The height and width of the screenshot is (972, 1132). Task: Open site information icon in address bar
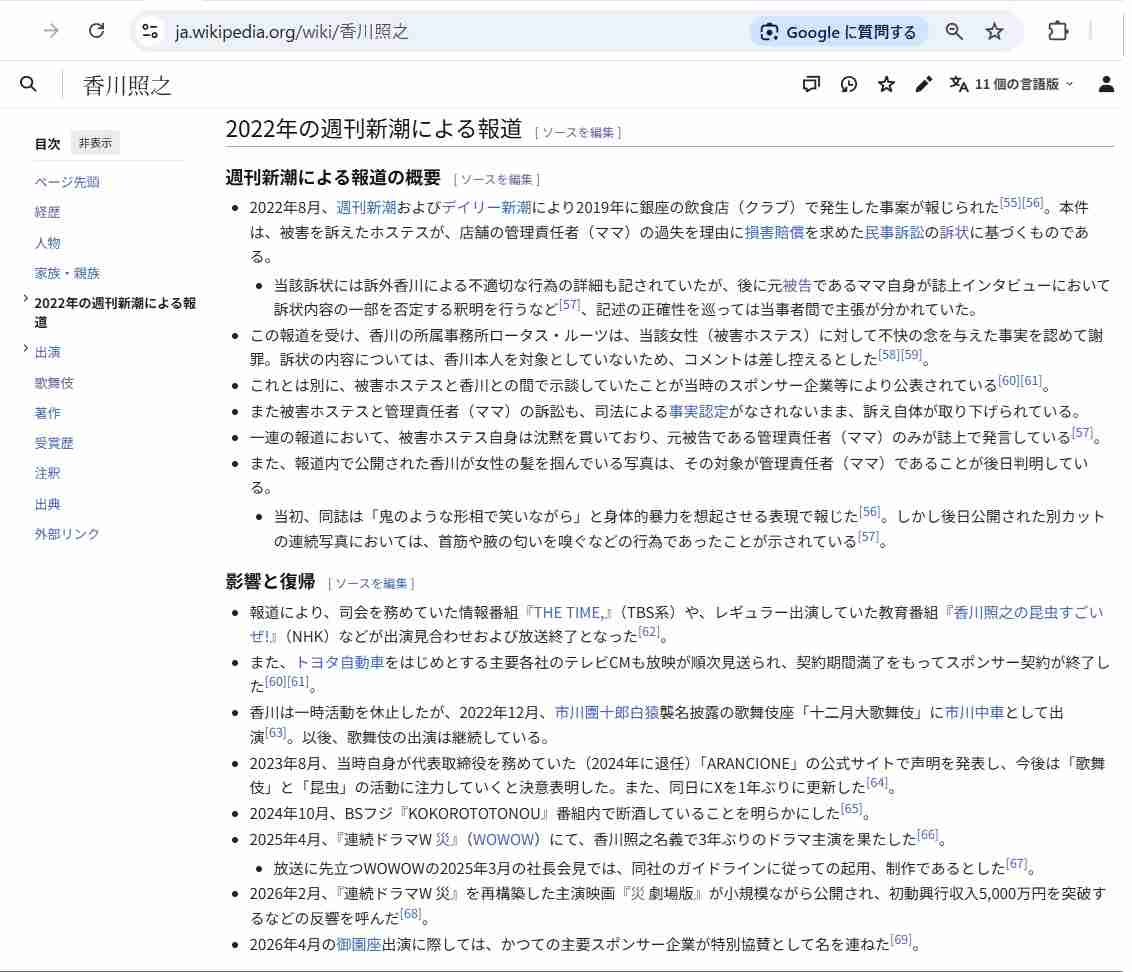pos(150,31)
